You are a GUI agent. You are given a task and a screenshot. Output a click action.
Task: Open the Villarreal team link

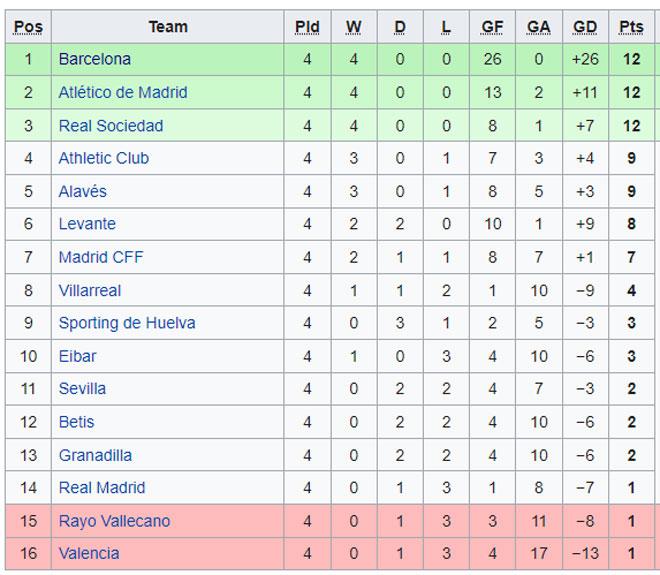(90, 290)
